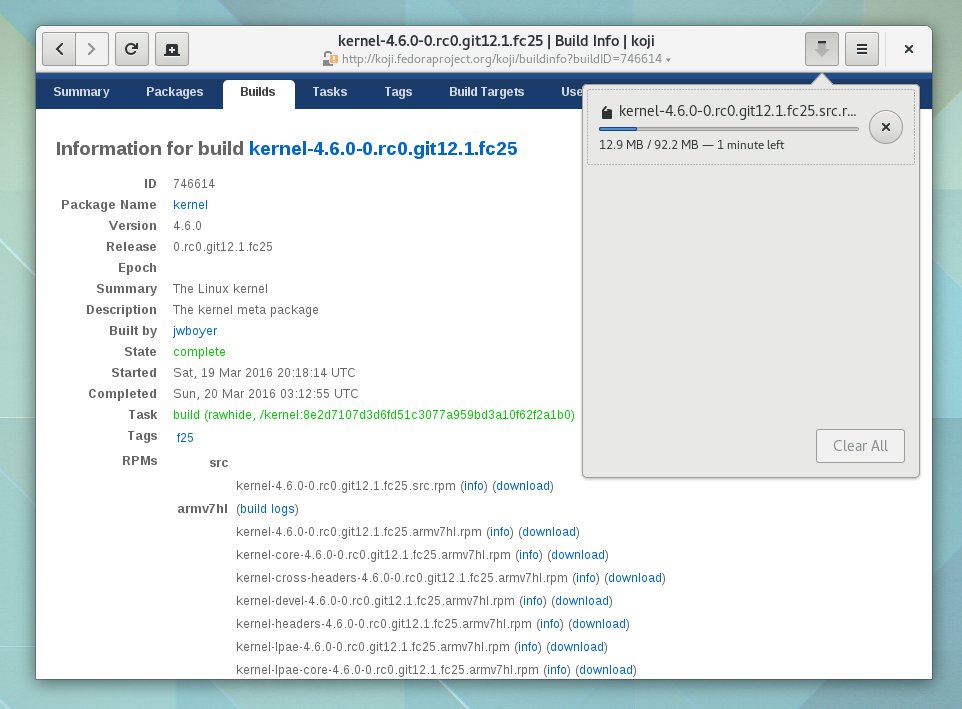Image resolution: width=962 pixels, height=709 pixels.
Task: Open the Build Targets tab
Action: pos(486,92)
